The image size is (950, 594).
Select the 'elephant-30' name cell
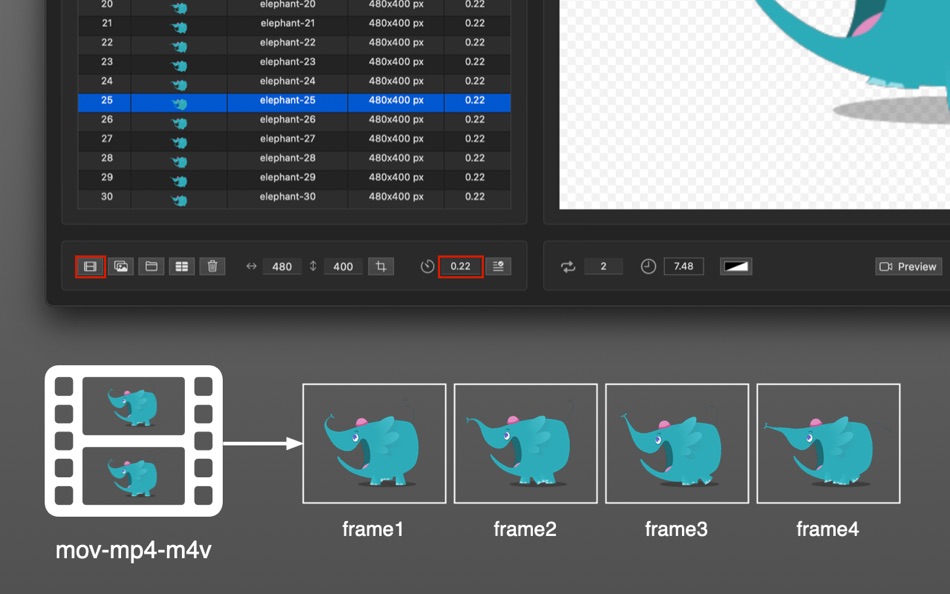(288, 197)
